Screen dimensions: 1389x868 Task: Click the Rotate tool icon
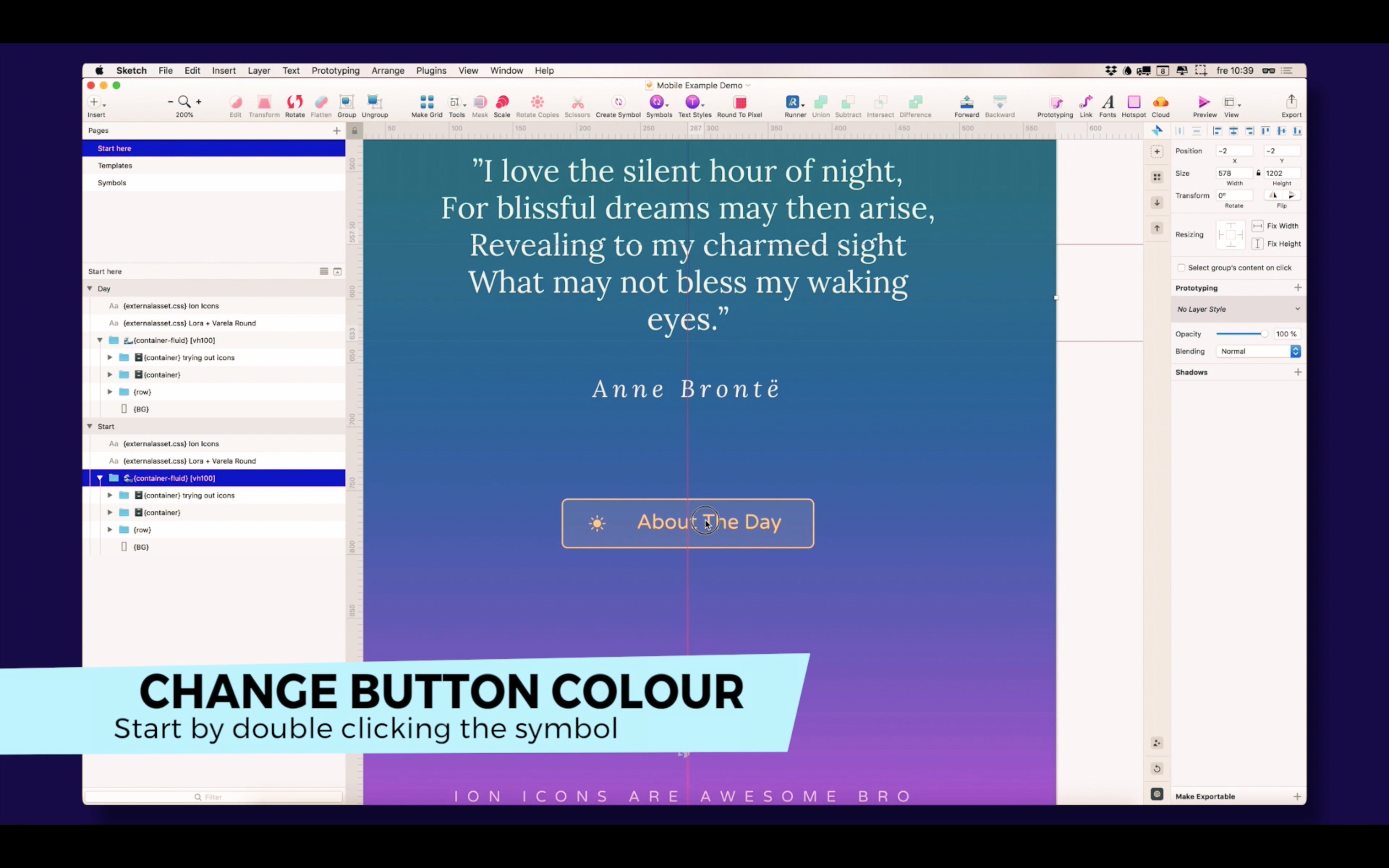click(x=294, y=102)
